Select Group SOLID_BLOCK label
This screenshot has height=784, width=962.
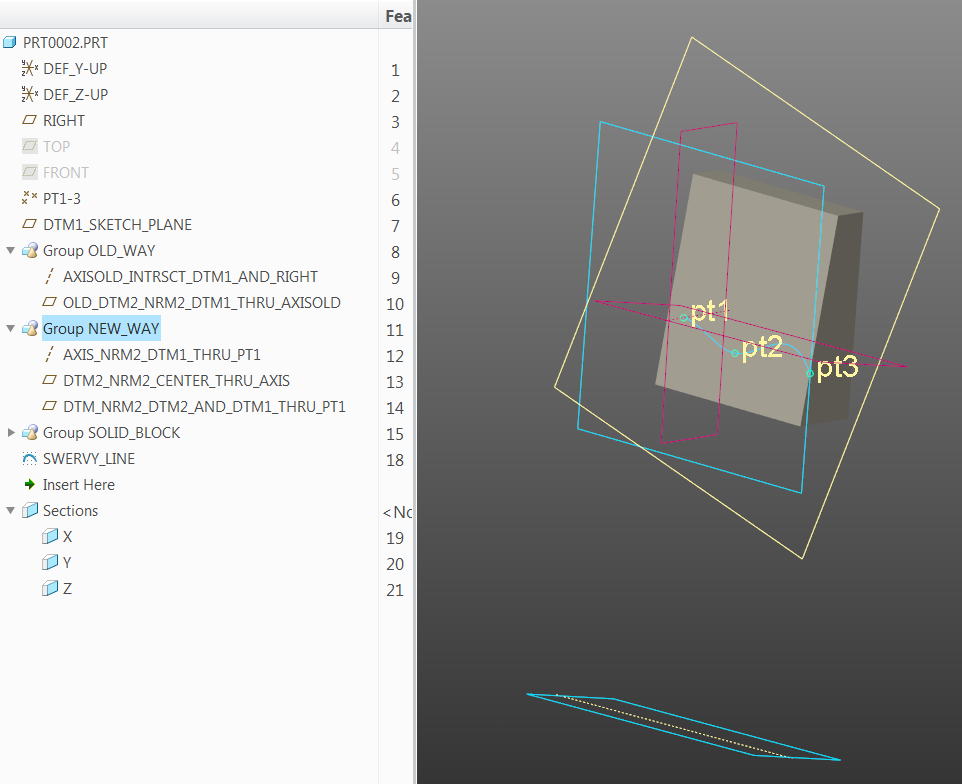112,432
